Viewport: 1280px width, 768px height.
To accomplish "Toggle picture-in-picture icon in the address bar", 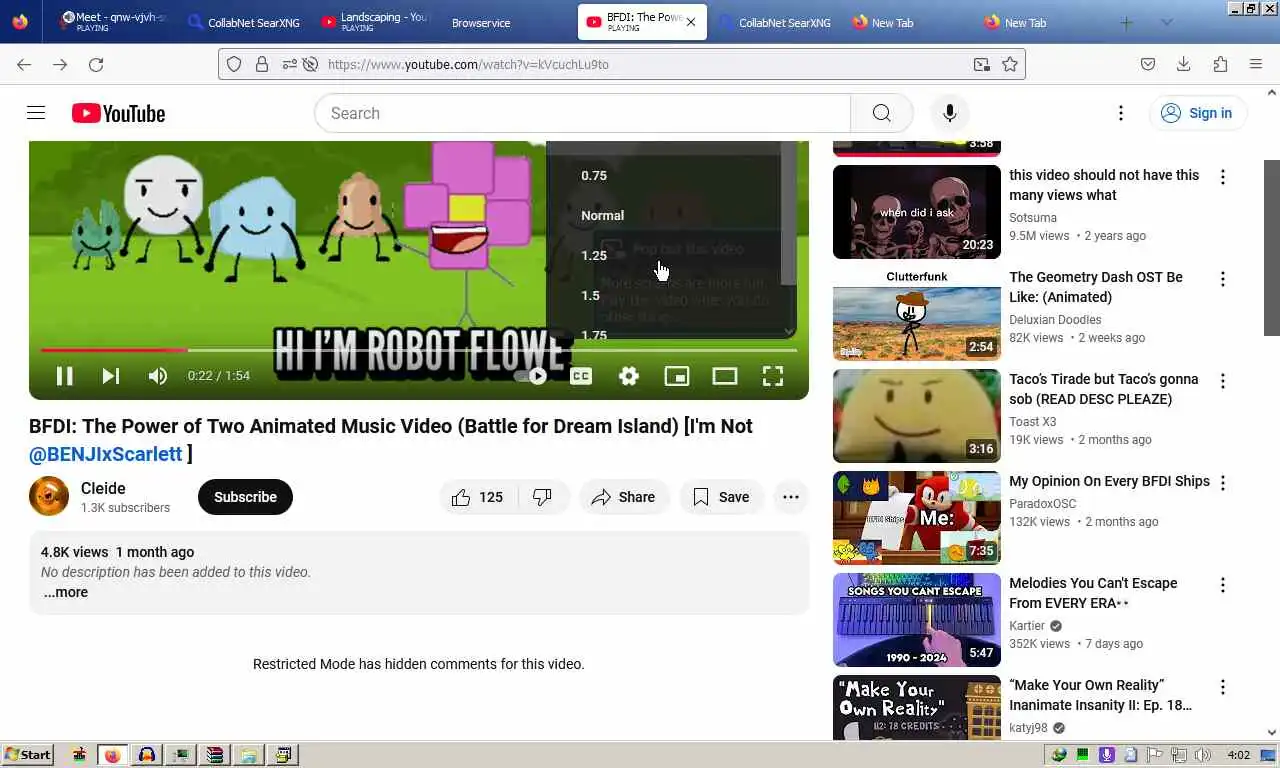I will pos(982,64).
